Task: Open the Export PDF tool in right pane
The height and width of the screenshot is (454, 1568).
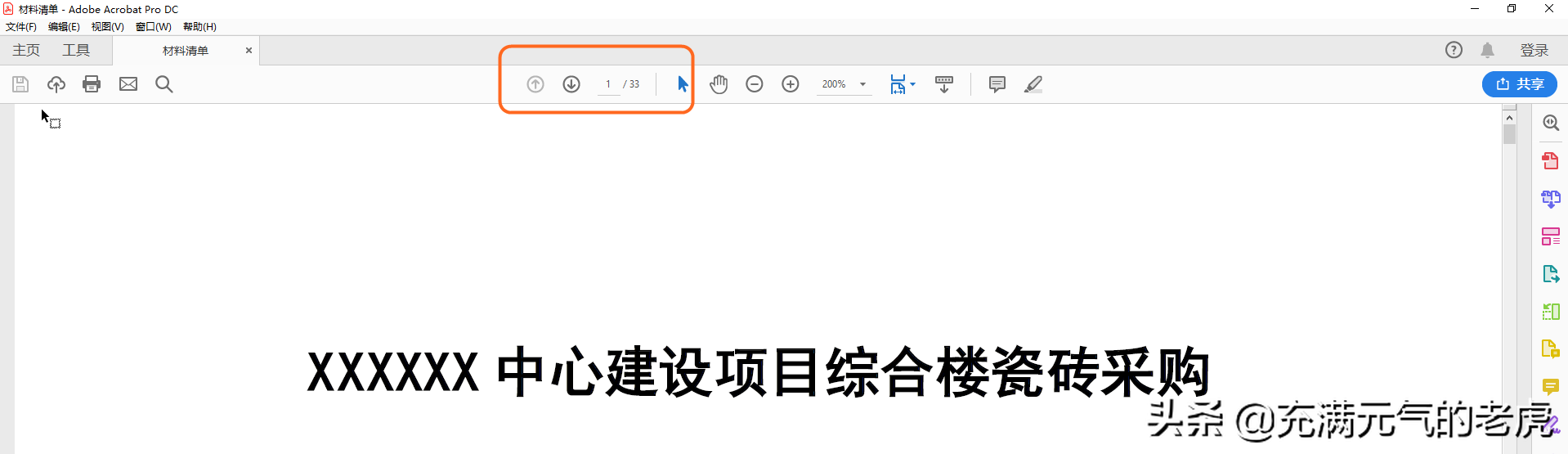Action: tap(1551, 274)
